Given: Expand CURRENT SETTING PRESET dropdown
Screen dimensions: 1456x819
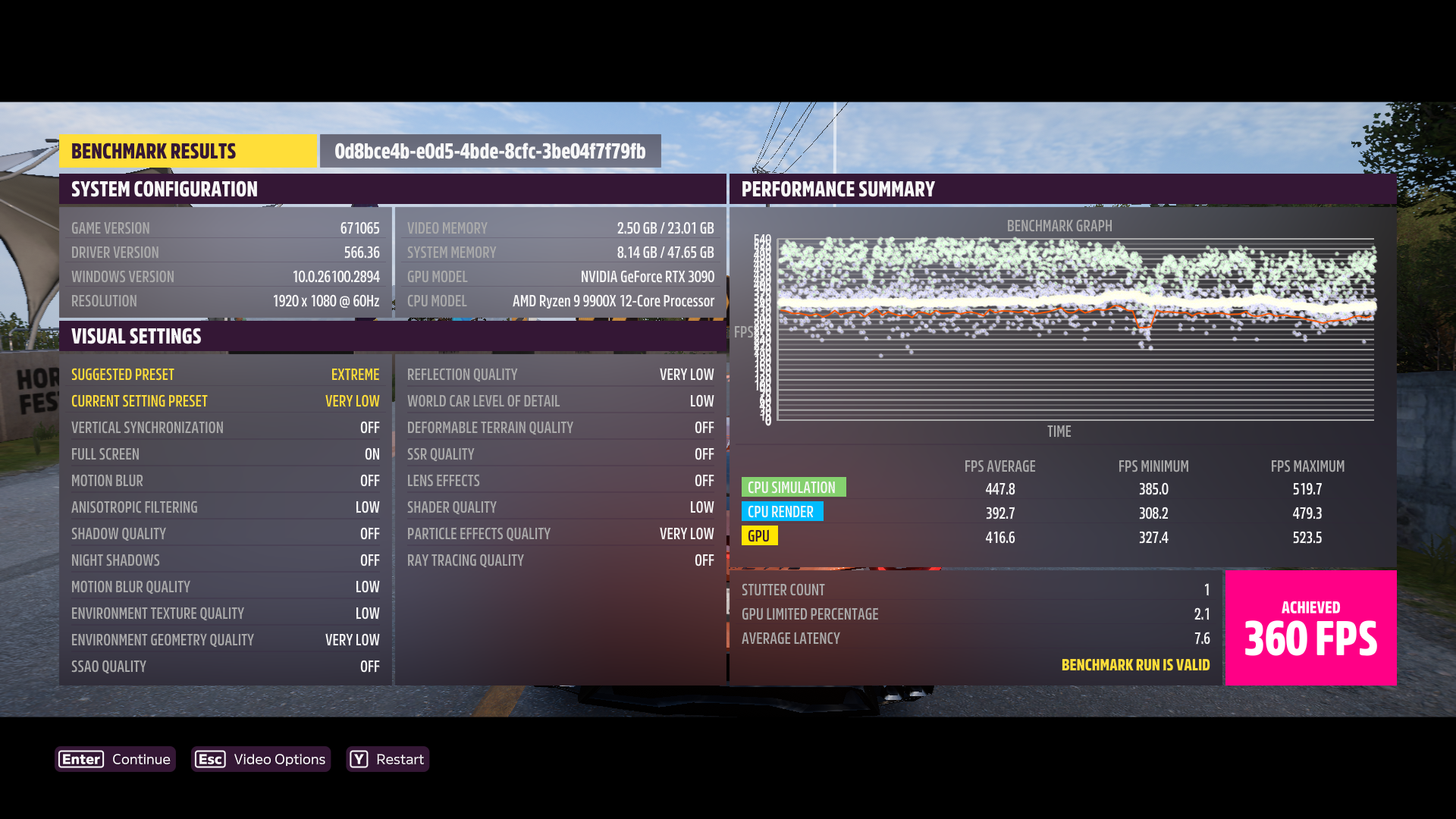Looking at the screenshot, I should click(x=353, y=400).
